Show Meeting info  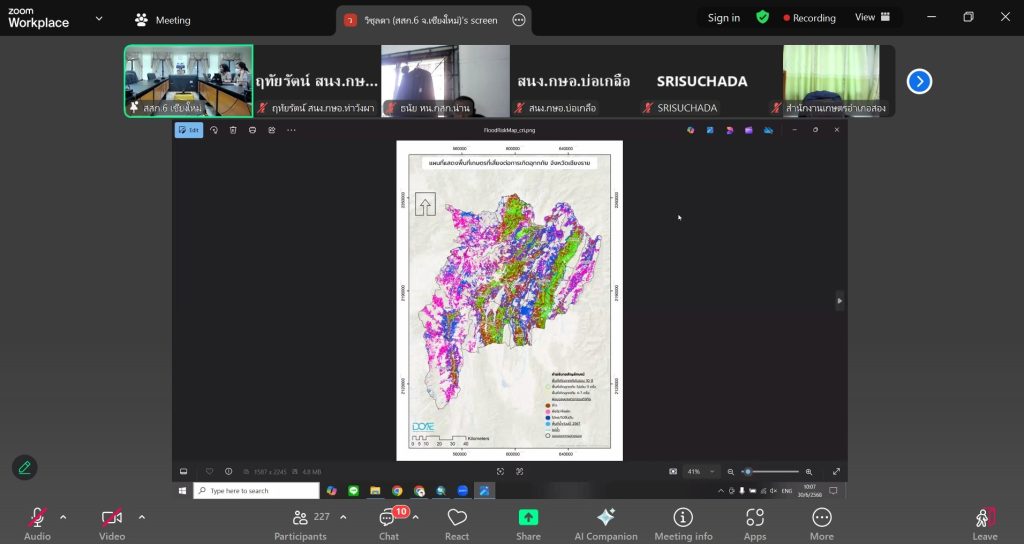683,522
